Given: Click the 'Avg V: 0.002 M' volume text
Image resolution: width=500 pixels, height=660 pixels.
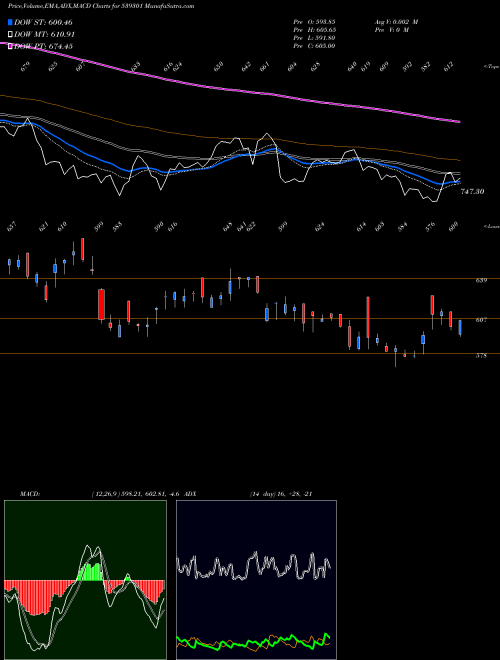Looking at the screenshot, I should coord(396,21).
